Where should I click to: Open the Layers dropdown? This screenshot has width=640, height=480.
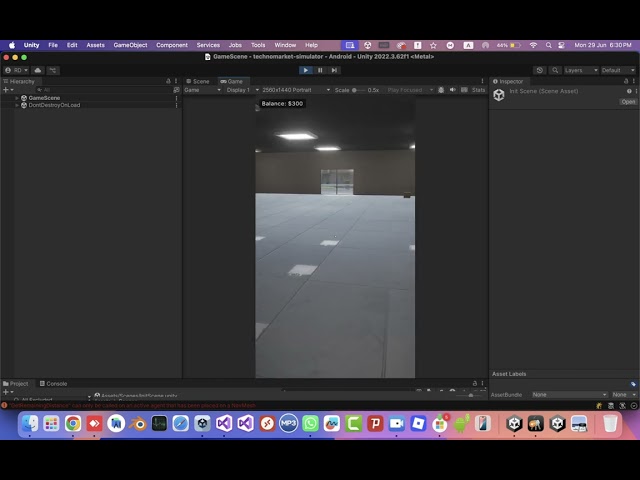[x=581, y=70]
